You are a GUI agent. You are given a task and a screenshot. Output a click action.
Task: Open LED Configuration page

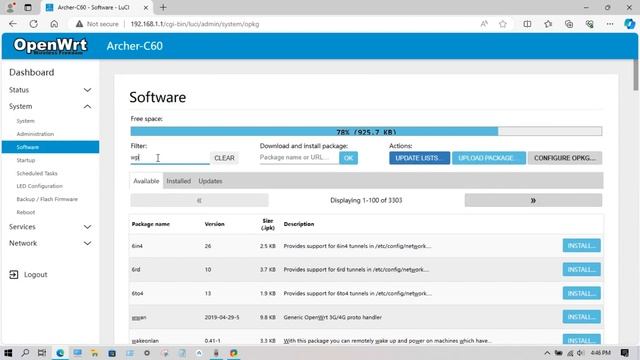click(x=40, y=186)
